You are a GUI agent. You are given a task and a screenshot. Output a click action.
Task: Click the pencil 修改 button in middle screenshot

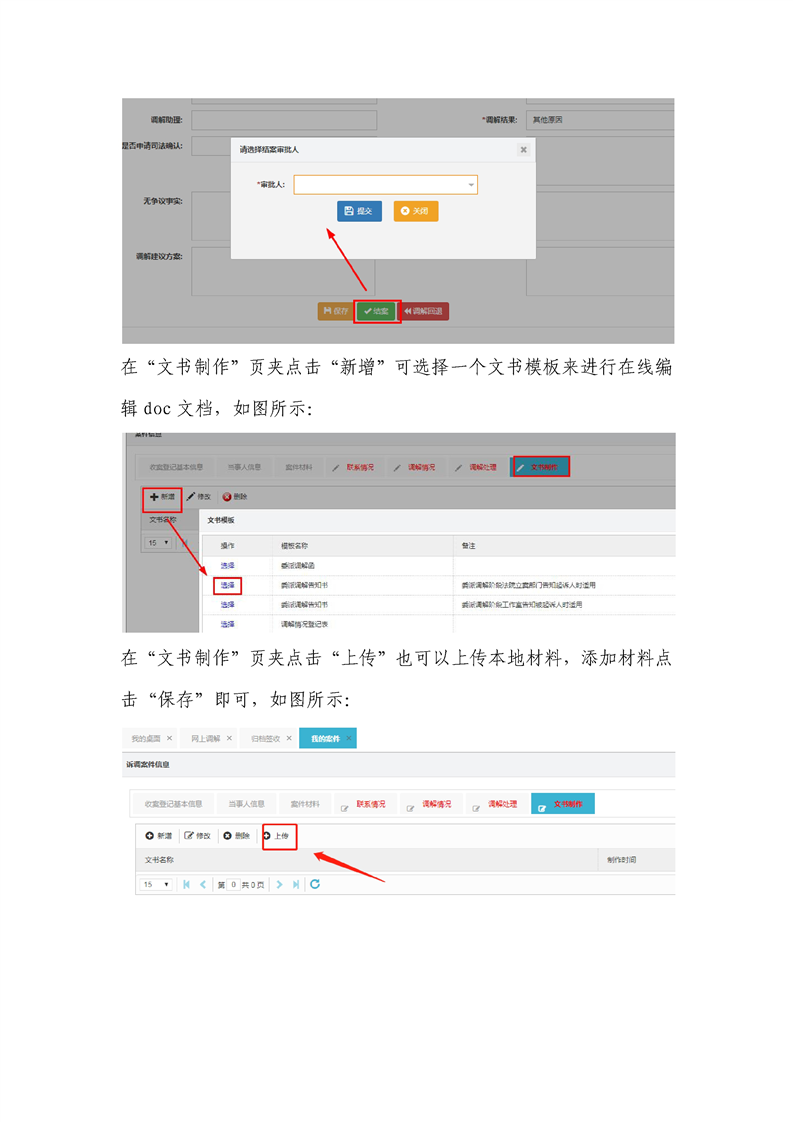tap(199, 497)
